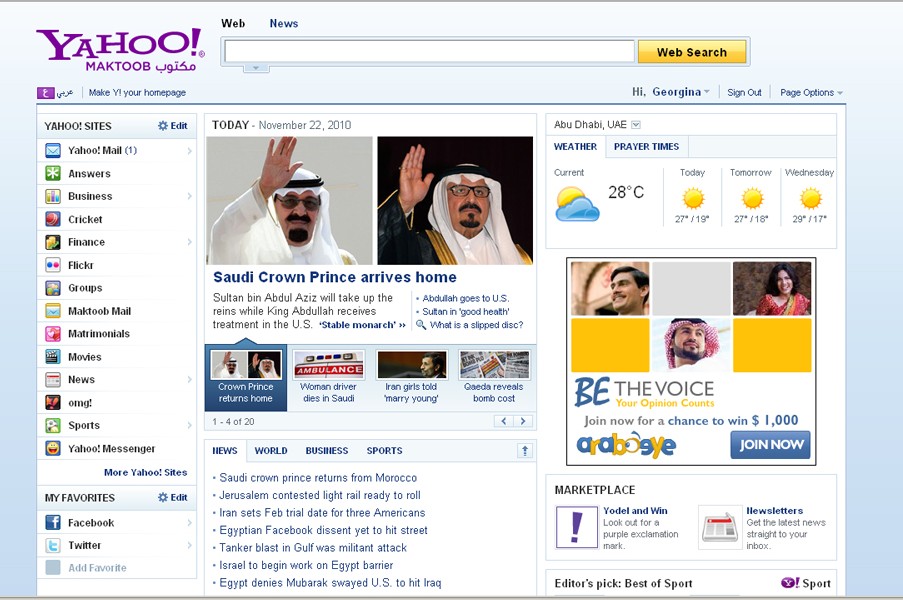Open the Business news tab

pos(327,451)
